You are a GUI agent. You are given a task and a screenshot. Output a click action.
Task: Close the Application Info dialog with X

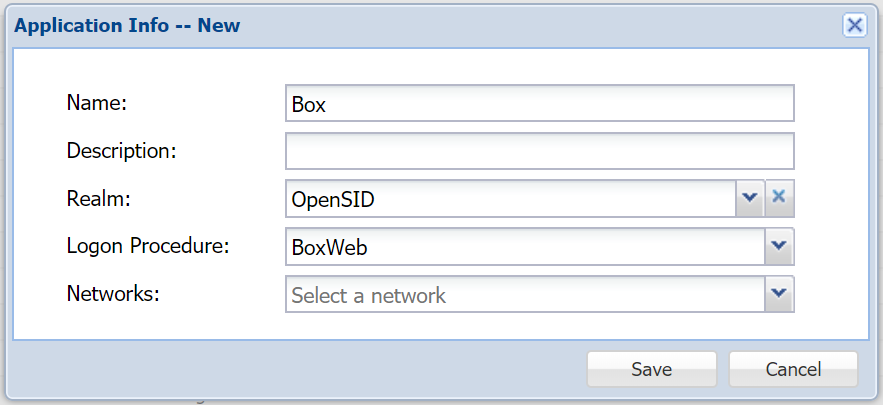[854, 26]
